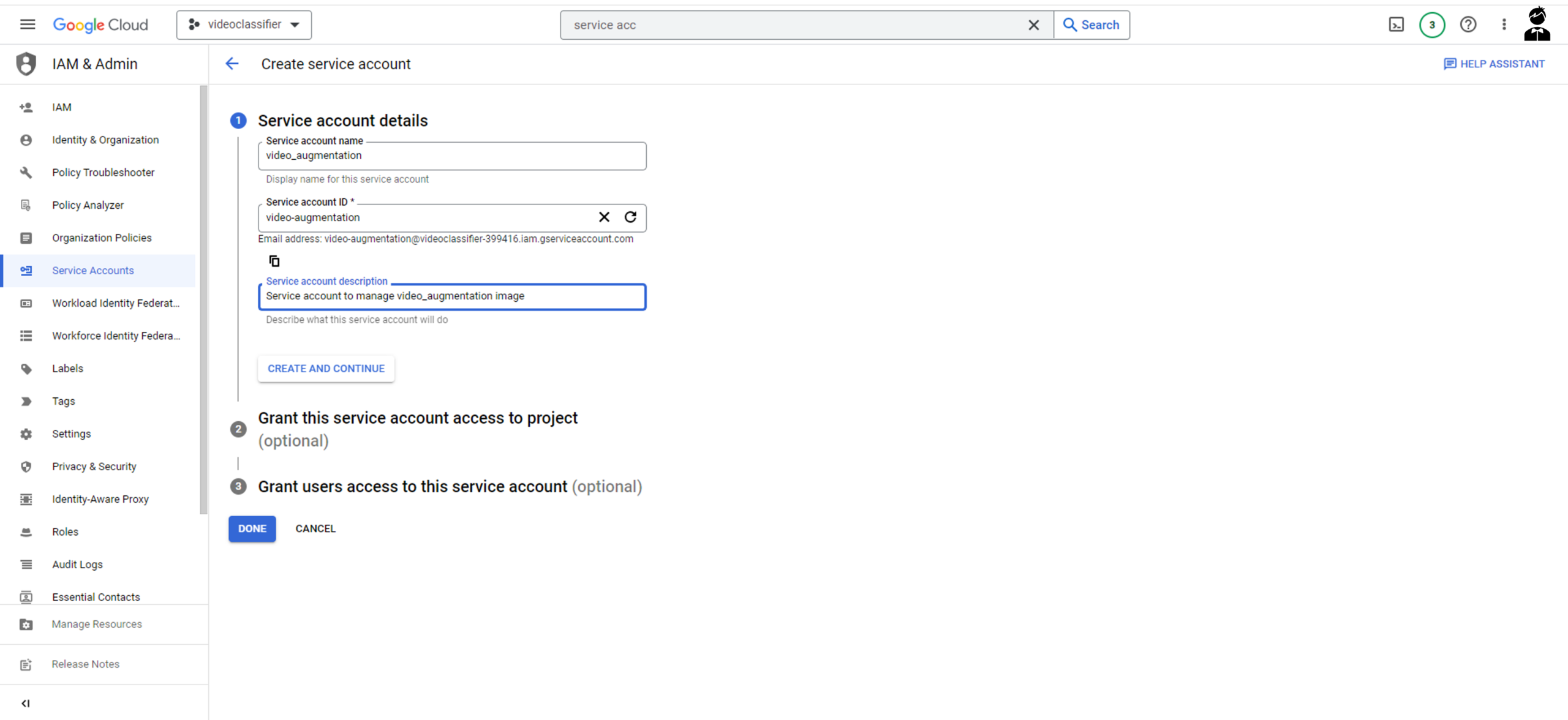The height and width of the screenshot is (720, 1568).
Task: Open the three-dot more options menu
Action: click(x=1504, y=24)
